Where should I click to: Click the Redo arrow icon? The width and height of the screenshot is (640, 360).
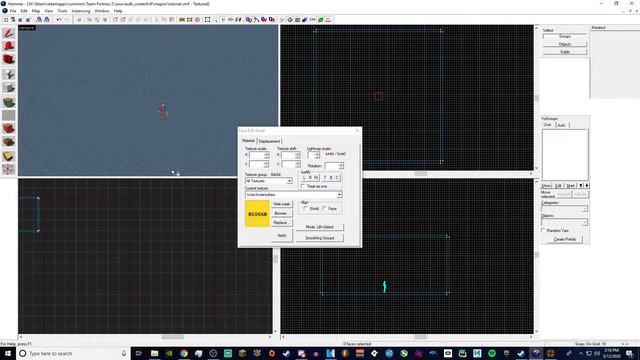[x=67, y=20]
